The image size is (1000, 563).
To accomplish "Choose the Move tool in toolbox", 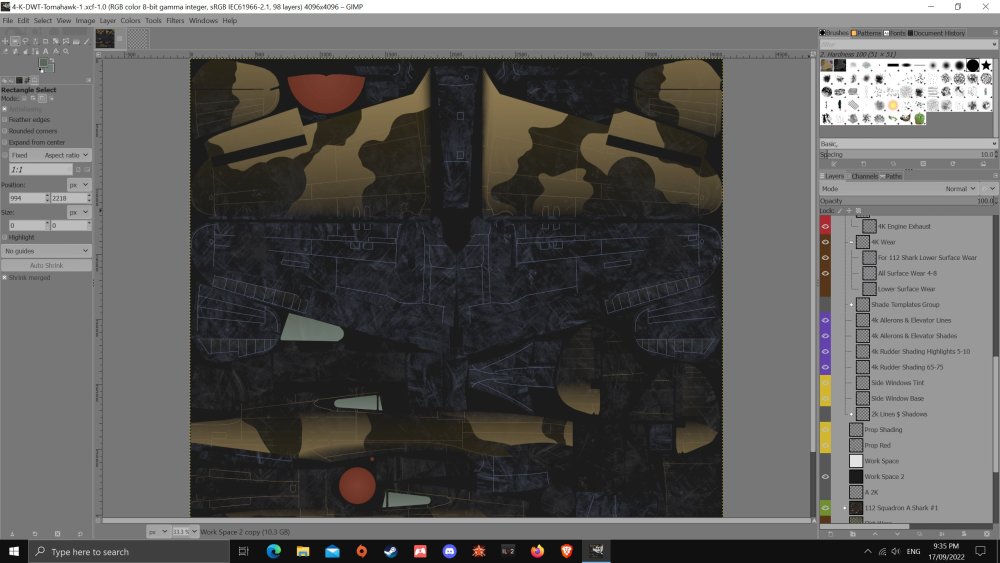I will tap(6, 41).
